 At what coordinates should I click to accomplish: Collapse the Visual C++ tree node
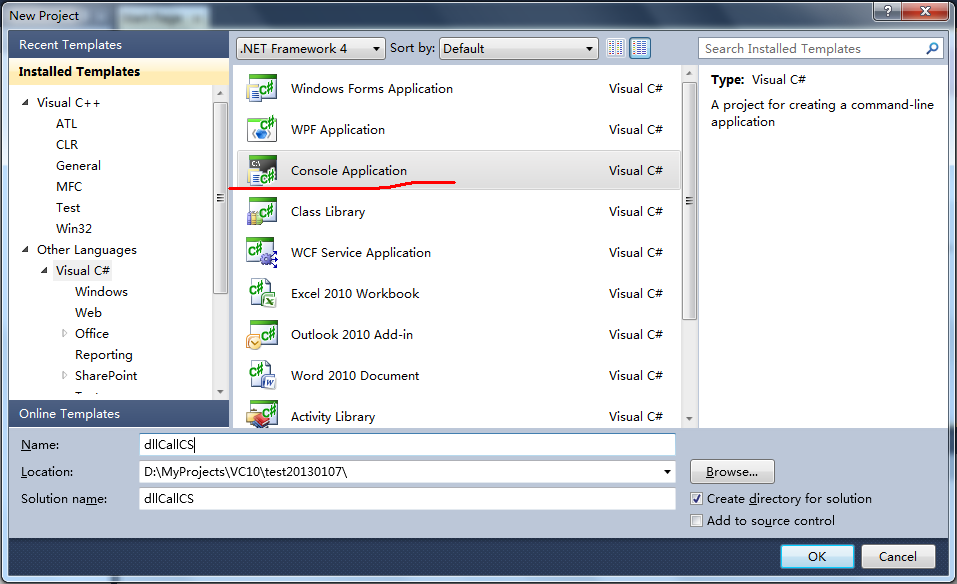(25, 103)
